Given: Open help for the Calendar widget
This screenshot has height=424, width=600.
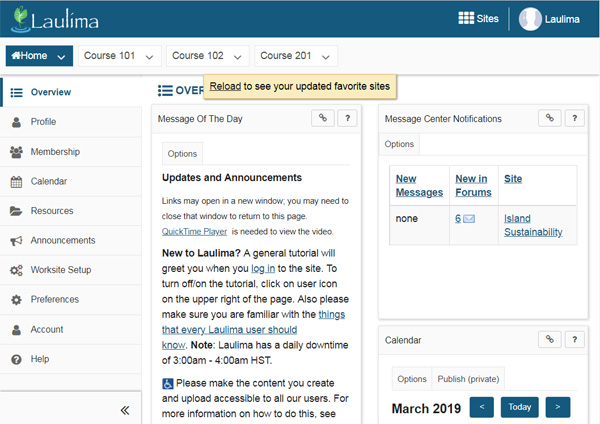Looking at the screenshot, I should click(x=574, y=339).
